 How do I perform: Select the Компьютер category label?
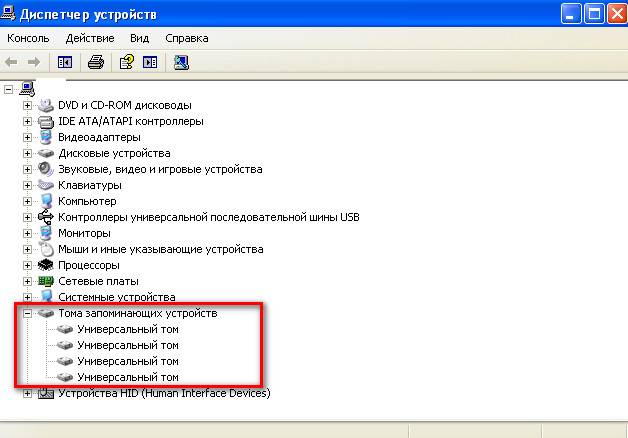[x=87, y=201]
